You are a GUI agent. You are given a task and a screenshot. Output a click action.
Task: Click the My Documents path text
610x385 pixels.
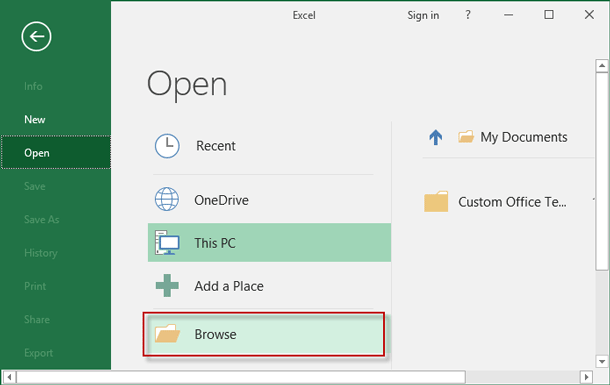click(524, 137)
